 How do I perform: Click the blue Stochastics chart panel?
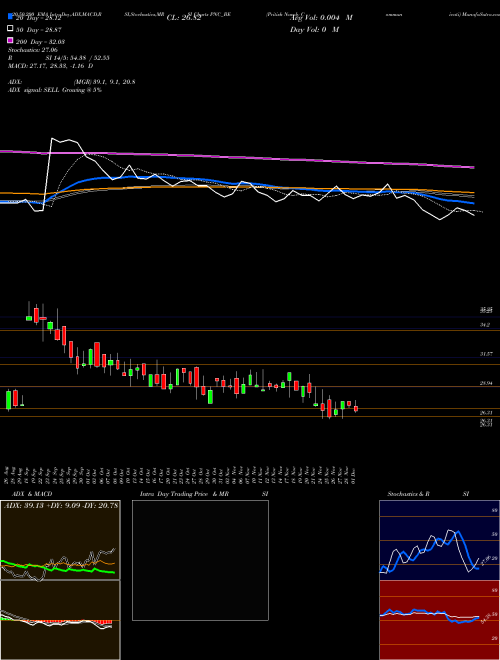pos(439,540)
